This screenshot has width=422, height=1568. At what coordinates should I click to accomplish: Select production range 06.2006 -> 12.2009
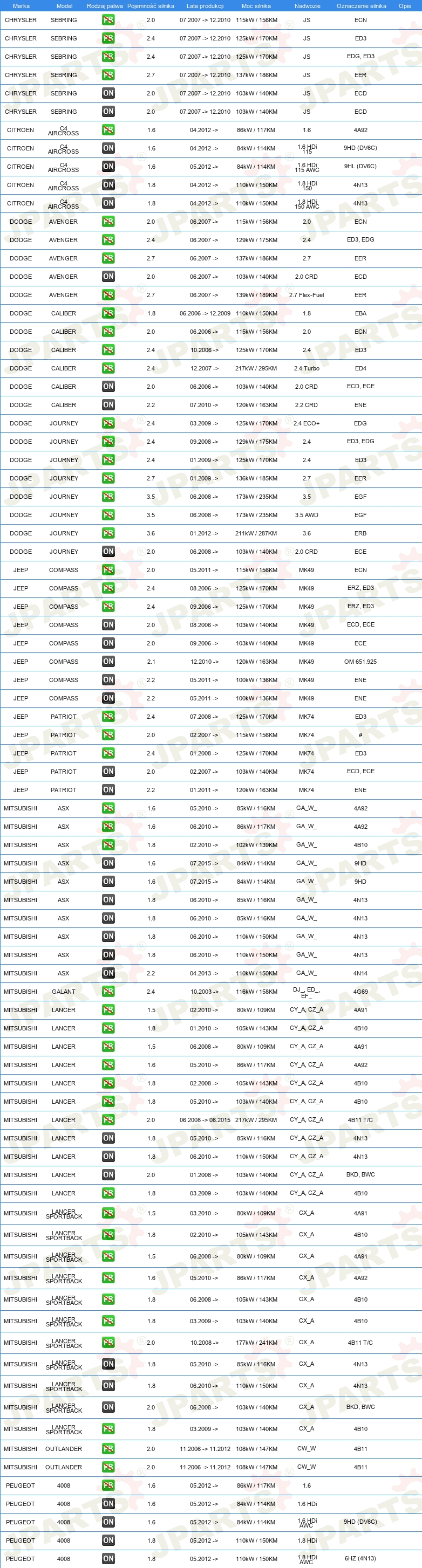205,313
